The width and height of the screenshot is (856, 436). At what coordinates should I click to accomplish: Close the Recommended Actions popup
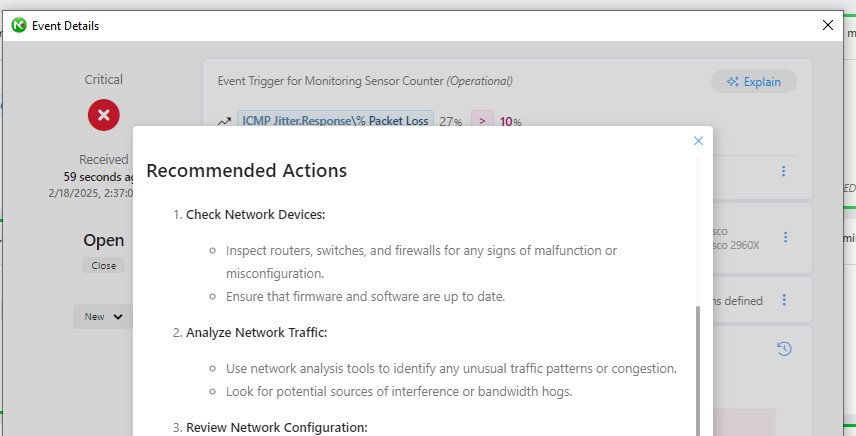coord(698,141)
